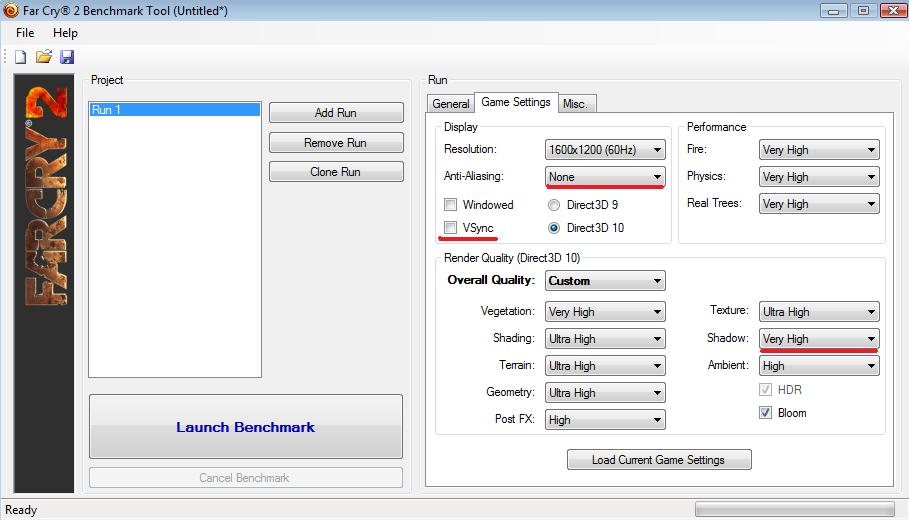909x520 pixels.
Task: Open the Real Trees dropdown
Action: [819, 203]
